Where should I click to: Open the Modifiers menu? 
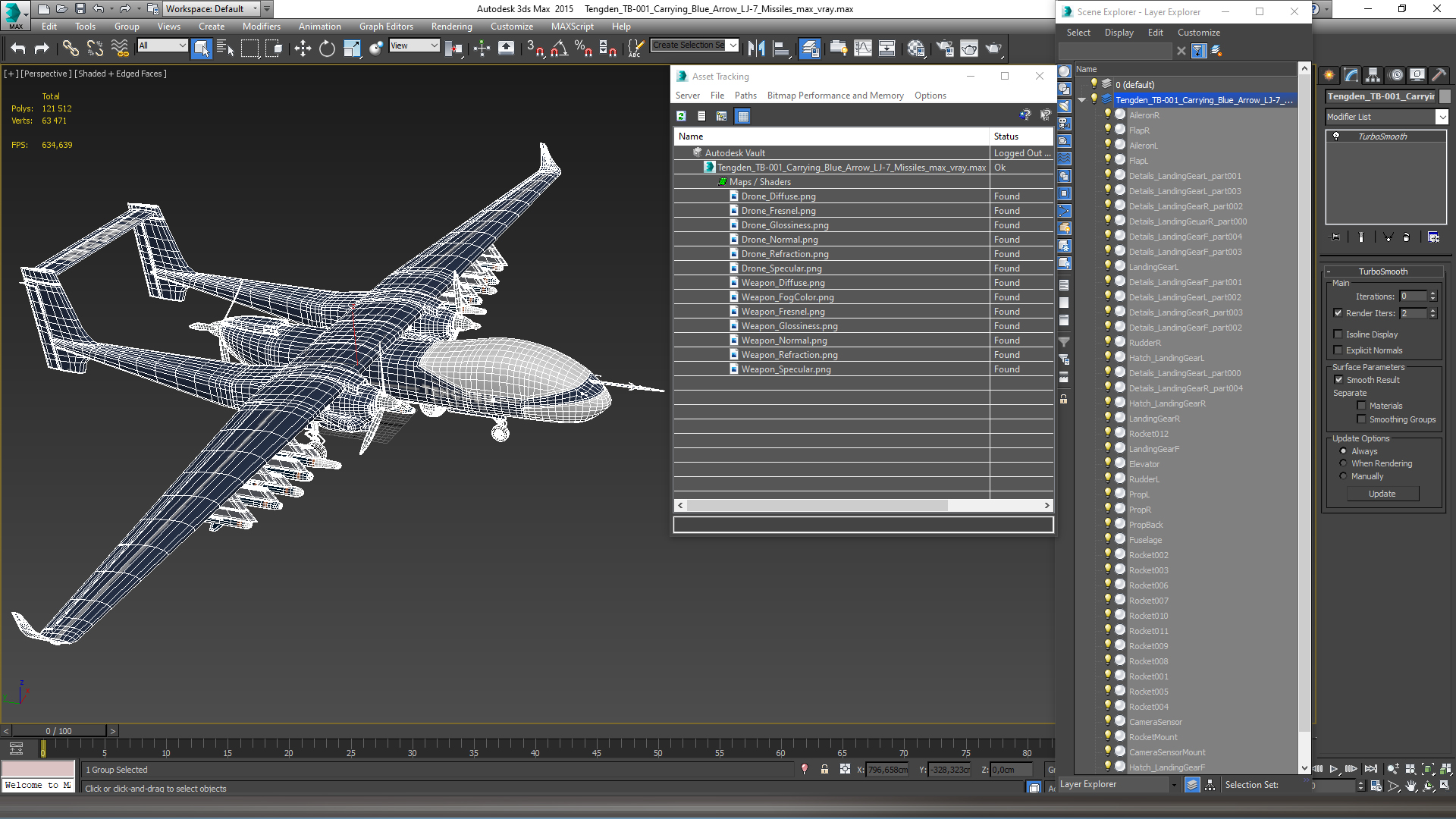pyautogui.click(x=261, y=27)
